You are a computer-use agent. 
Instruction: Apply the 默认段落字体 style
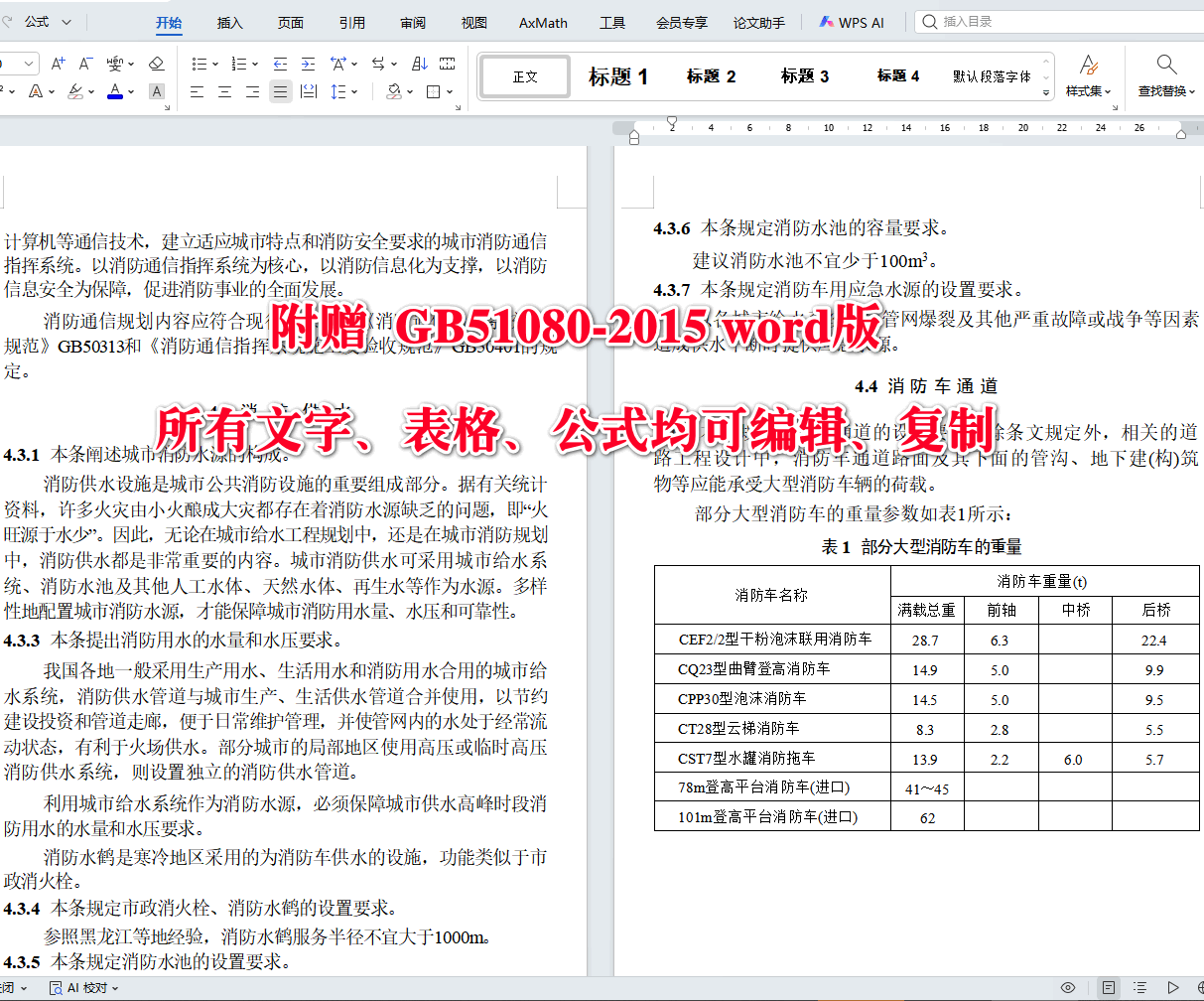click(992, 75)
